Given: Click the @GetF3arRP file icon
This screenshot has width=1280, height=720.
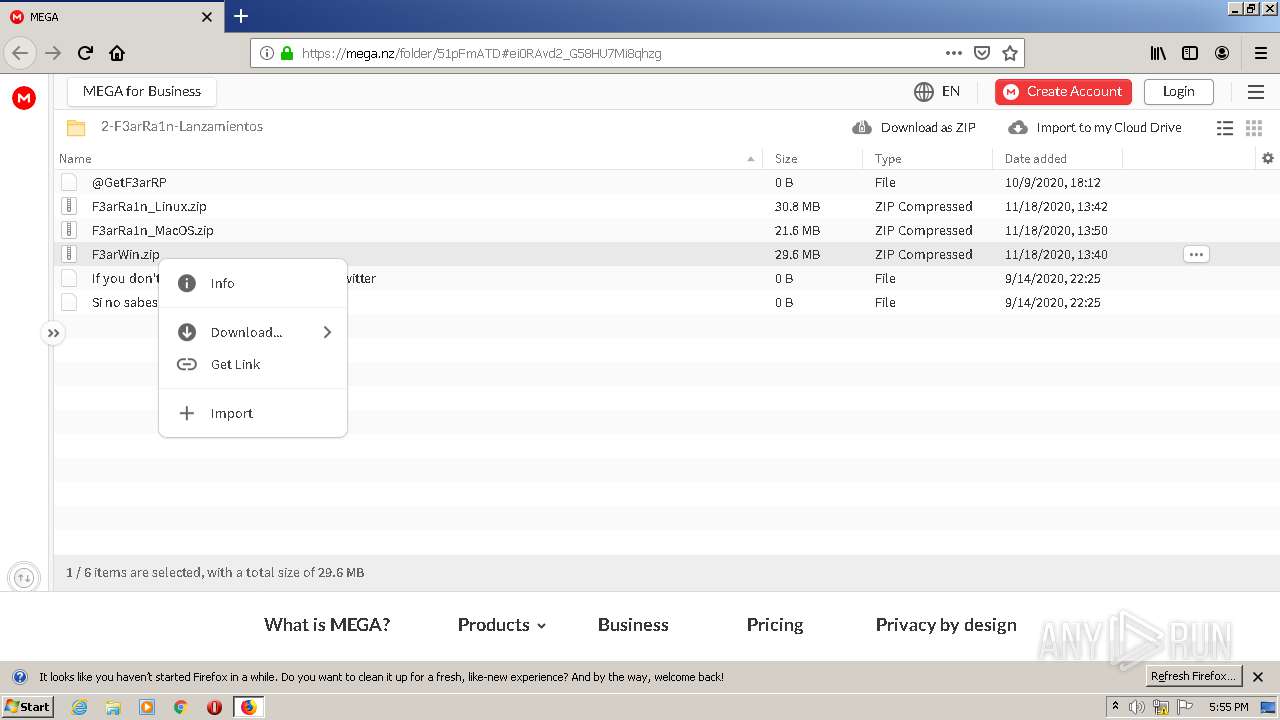Looking at the screenshot, I should pyautogui.click(x=69, y=182).
